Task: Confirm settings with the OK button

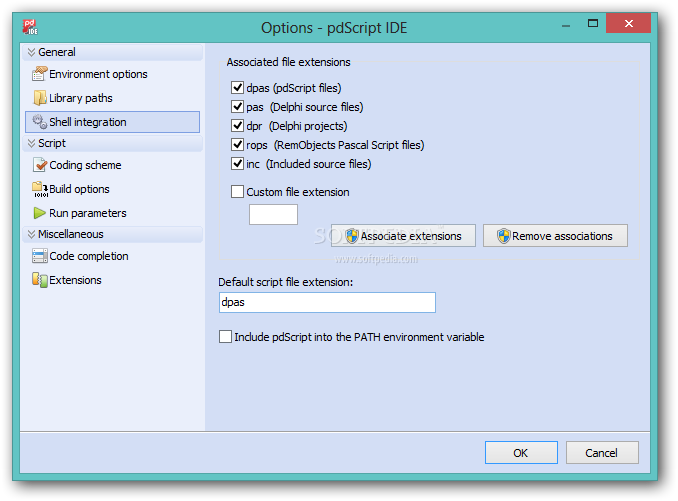Action: tap(521, 453)
